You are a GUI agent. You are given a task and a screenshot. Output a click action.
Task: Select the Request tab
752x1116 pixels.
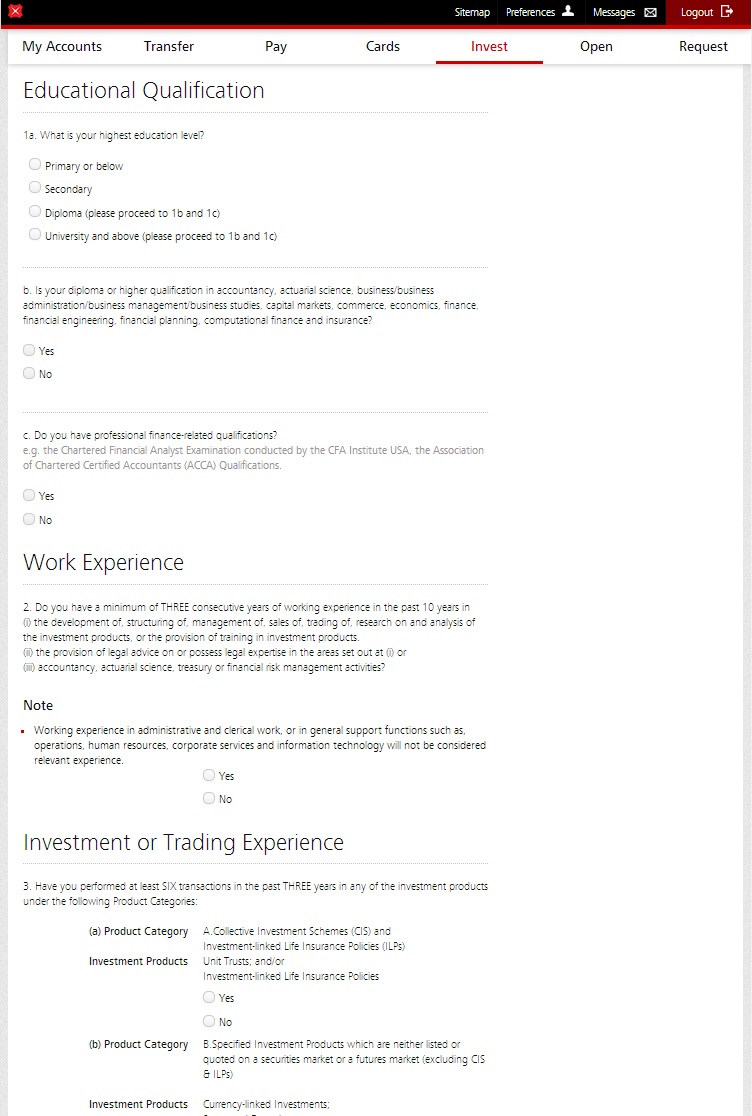703,46
